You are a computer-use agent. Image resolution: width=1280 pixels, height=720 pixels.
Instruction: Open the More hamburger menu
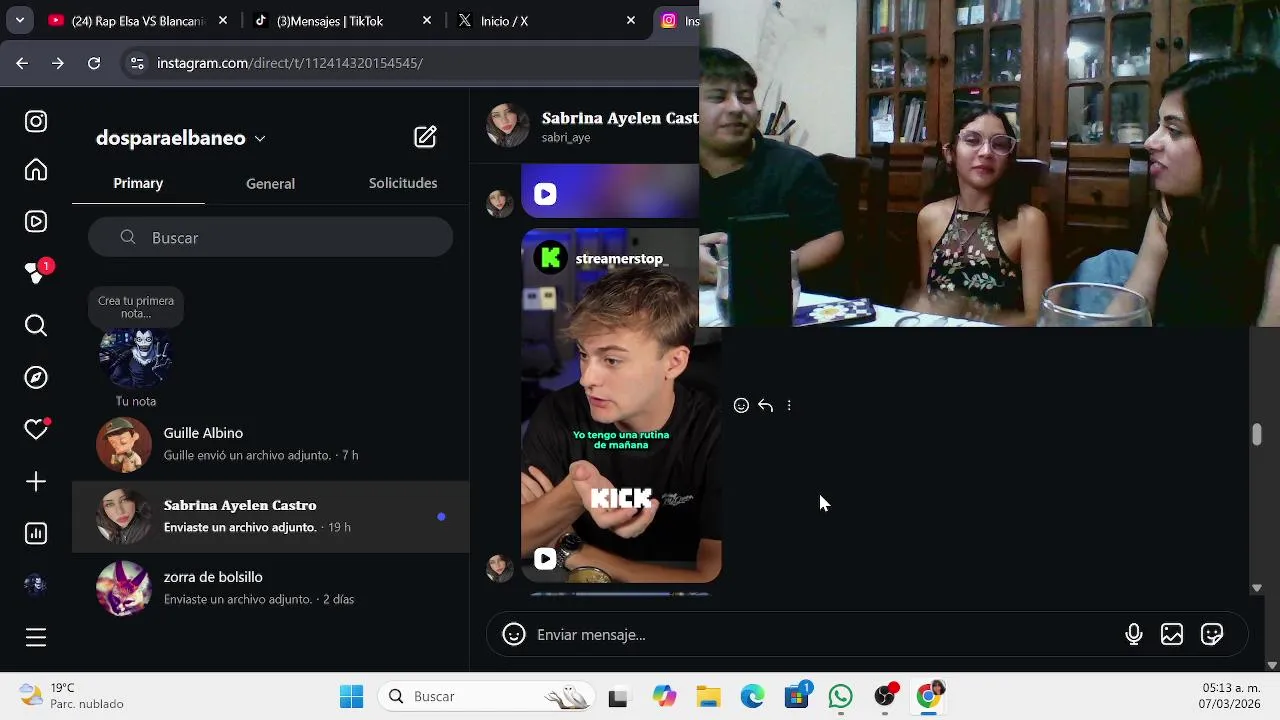(36, 637)
